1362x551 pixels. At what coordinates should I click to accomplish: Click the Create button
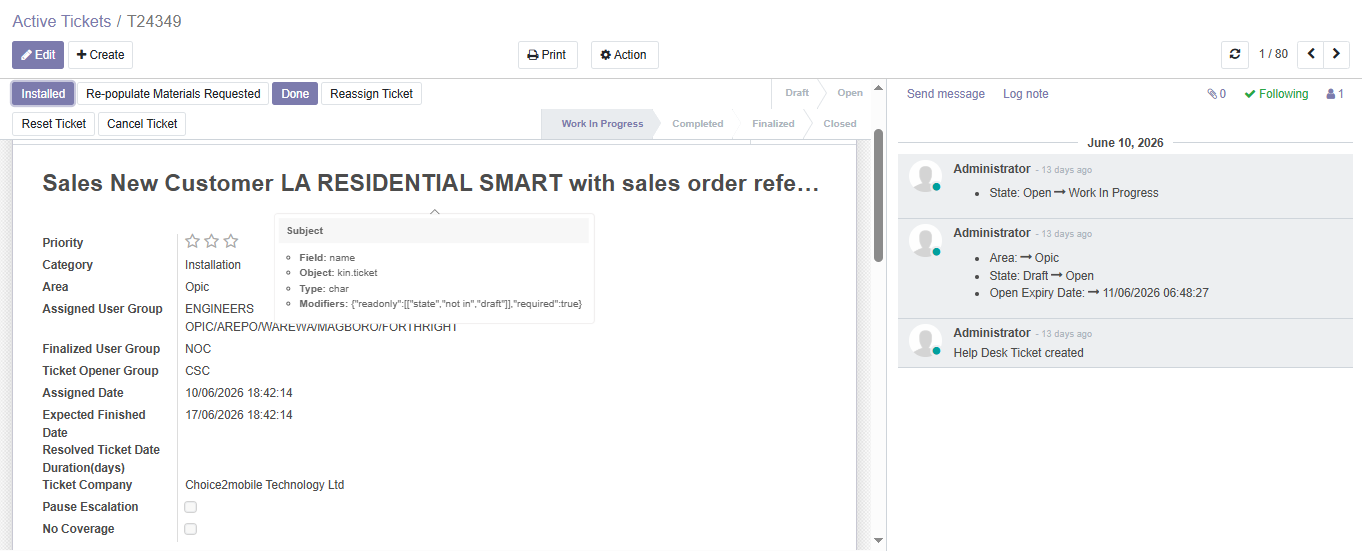[100, 55]
